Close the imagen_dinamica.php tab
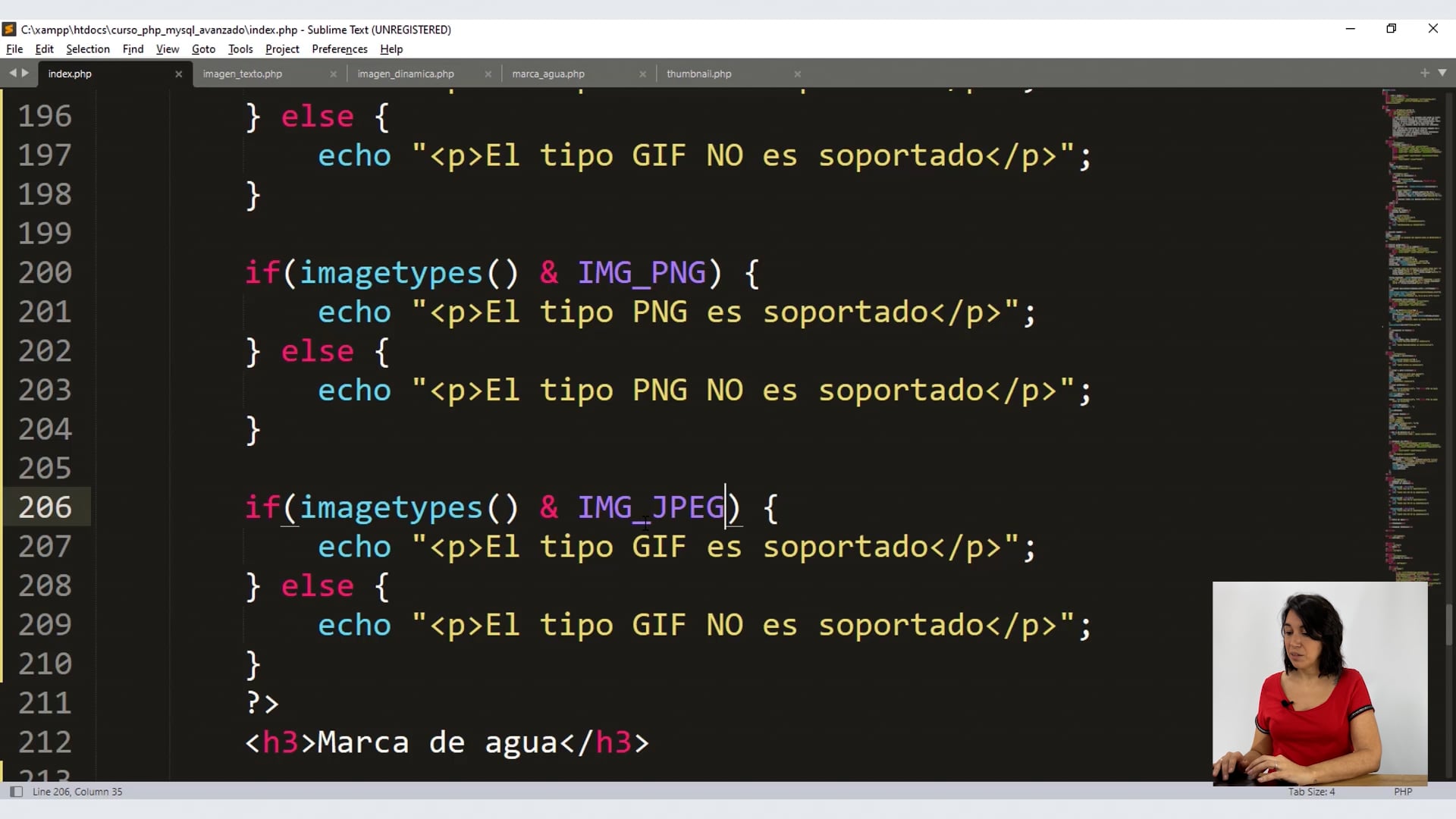 [488, 74]
